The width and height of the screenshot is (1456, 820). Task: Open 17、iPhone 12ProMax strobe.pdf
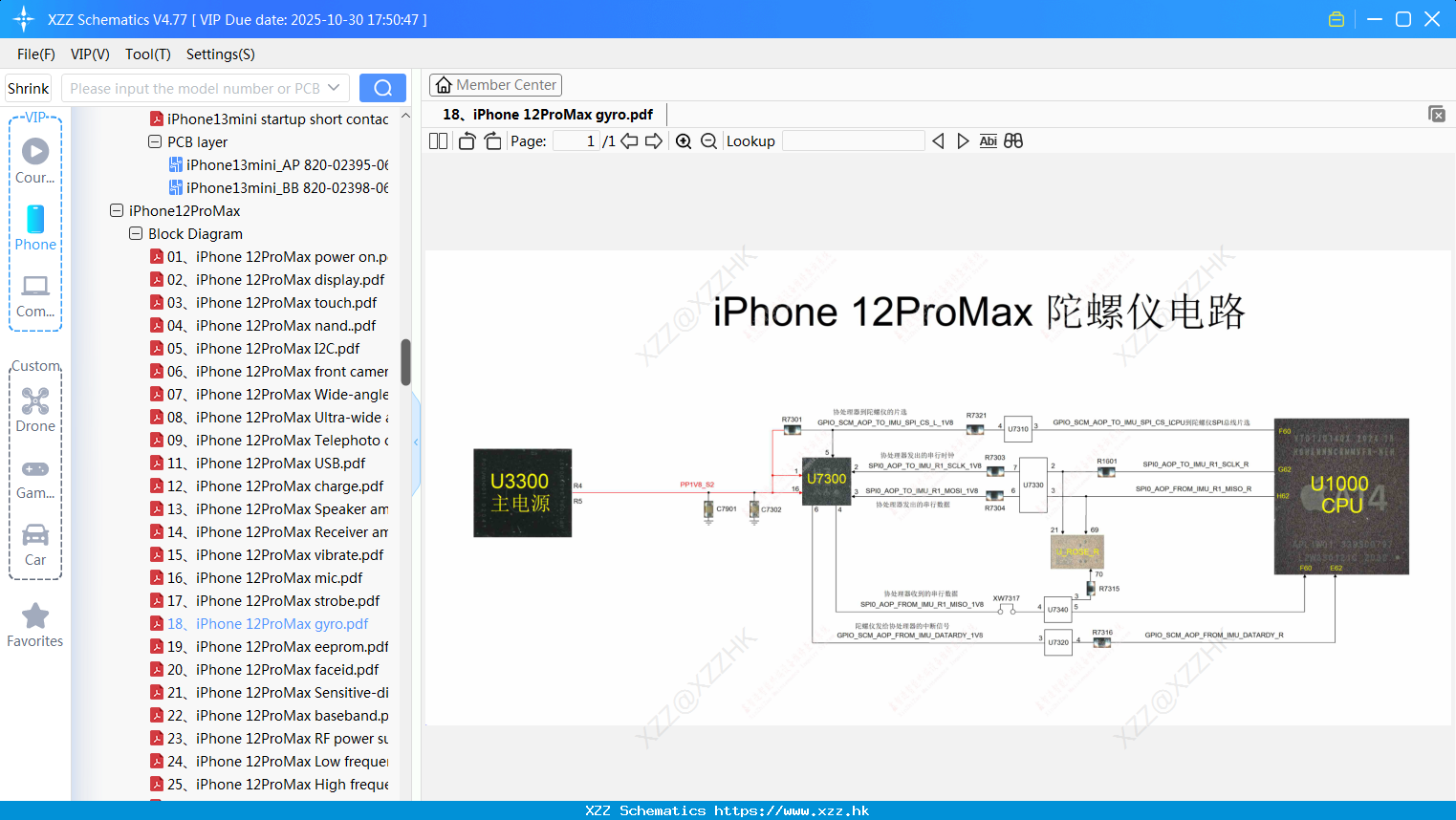pos(265,600)
